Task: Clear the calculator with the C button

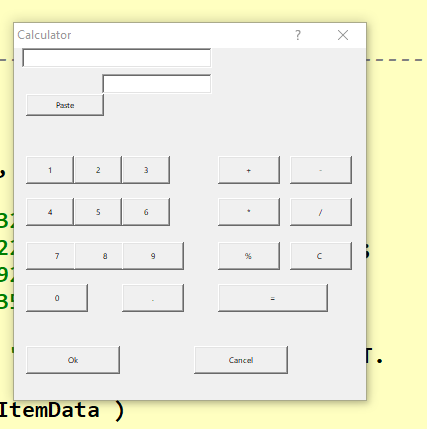Action: point(321,256)
